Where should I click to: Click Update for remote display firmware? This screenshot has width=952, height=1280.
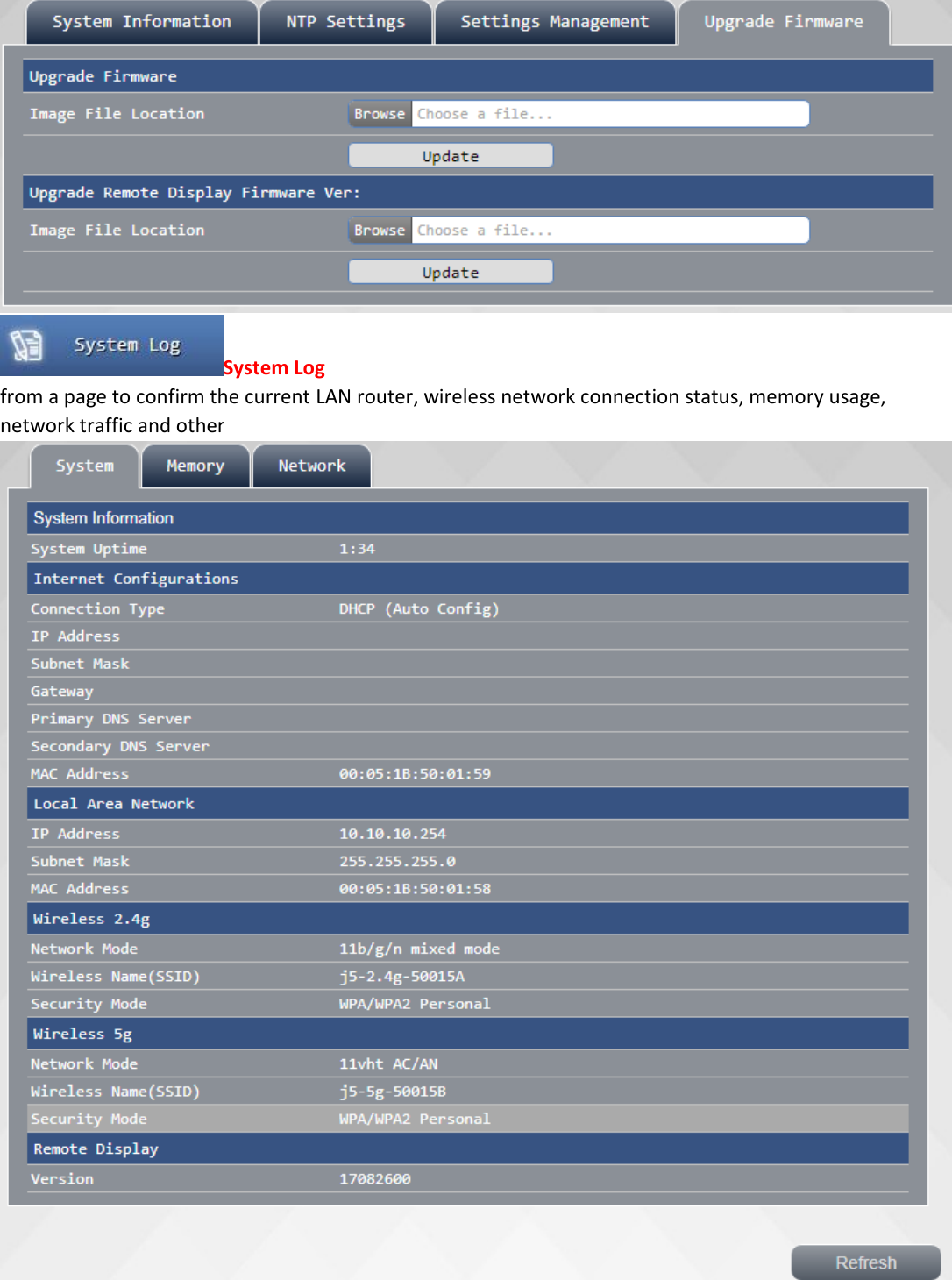(450, 271)
